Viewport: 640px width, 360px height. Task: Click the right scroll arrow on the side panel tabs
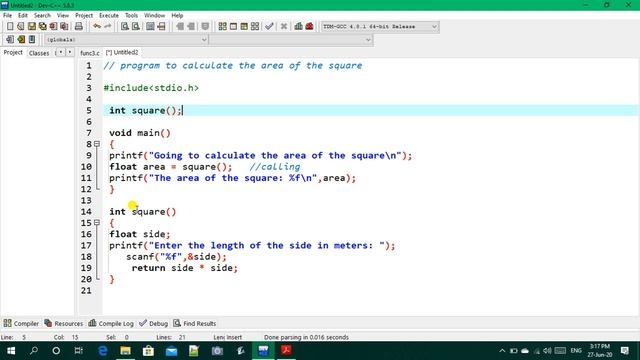click(70, 52)
